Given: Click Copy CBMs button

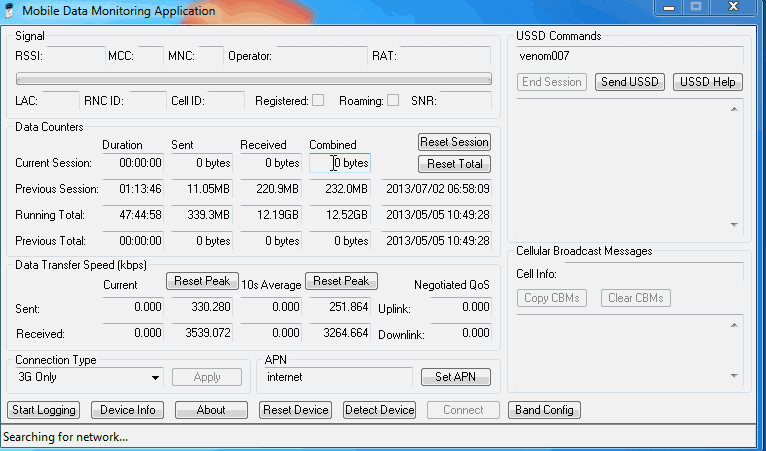Looking at the screenshot, I should tap(552, 298).
